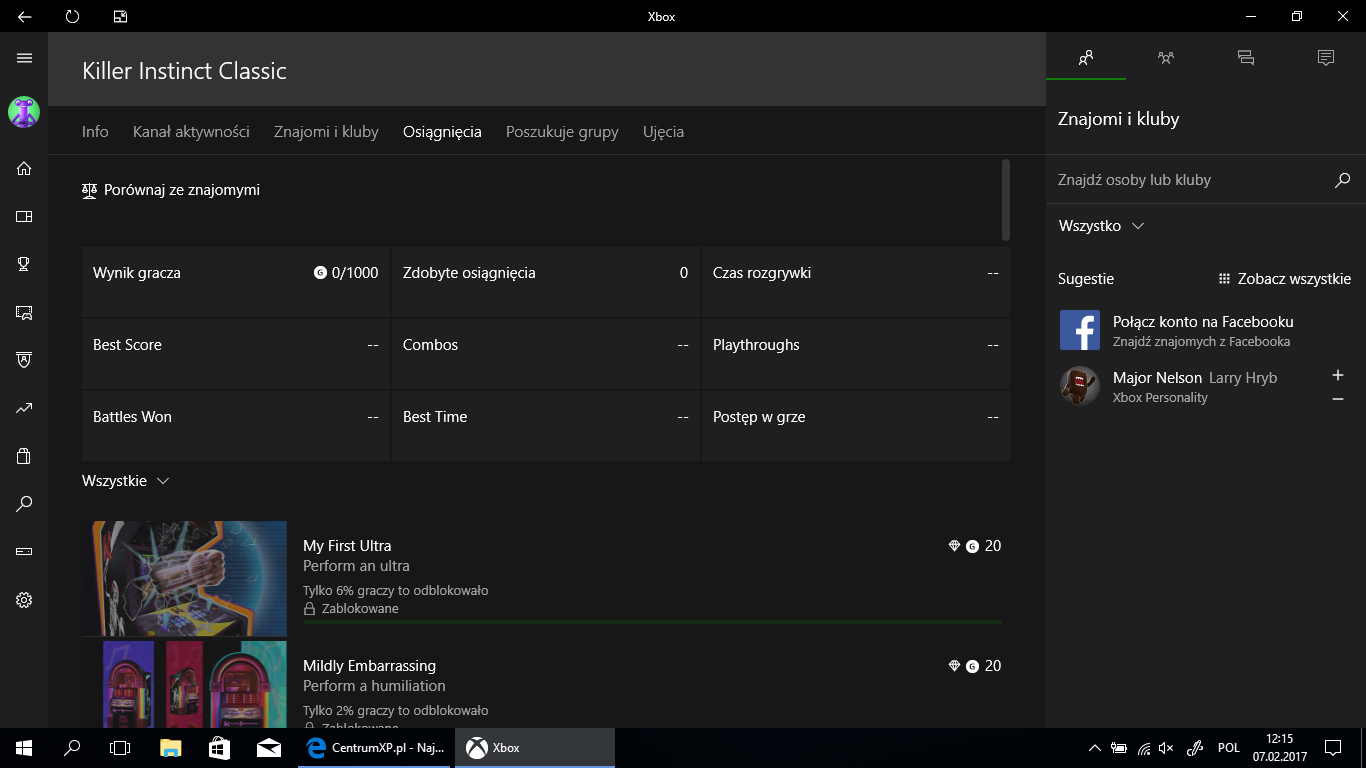Click the Best Score stat tile
Viewport: 1366px width, 768px height.
click(x=236, y=354)
